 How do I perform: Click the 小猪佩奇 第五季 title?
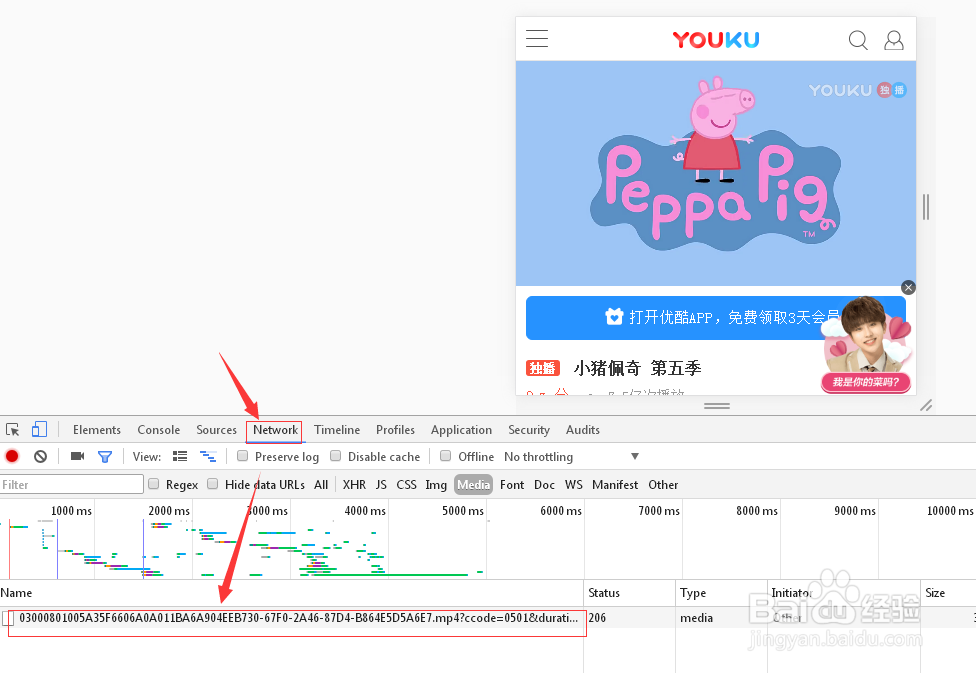pyautogui.click(x=637, y=368)
